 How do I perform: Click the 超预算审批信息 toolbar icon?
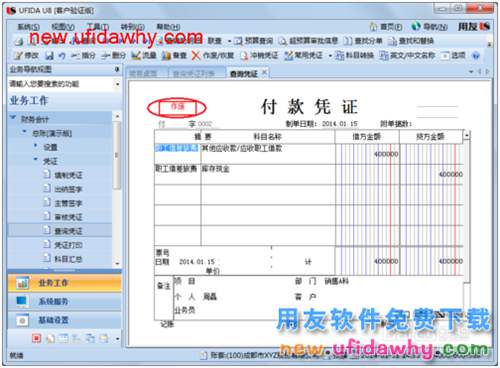(x=283, y=41)
